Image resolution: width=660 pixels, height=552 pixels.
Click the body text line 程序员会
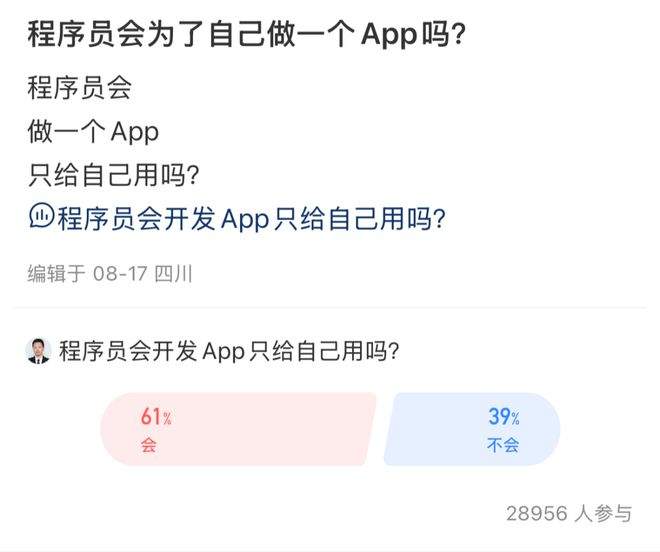click(80, 88)
